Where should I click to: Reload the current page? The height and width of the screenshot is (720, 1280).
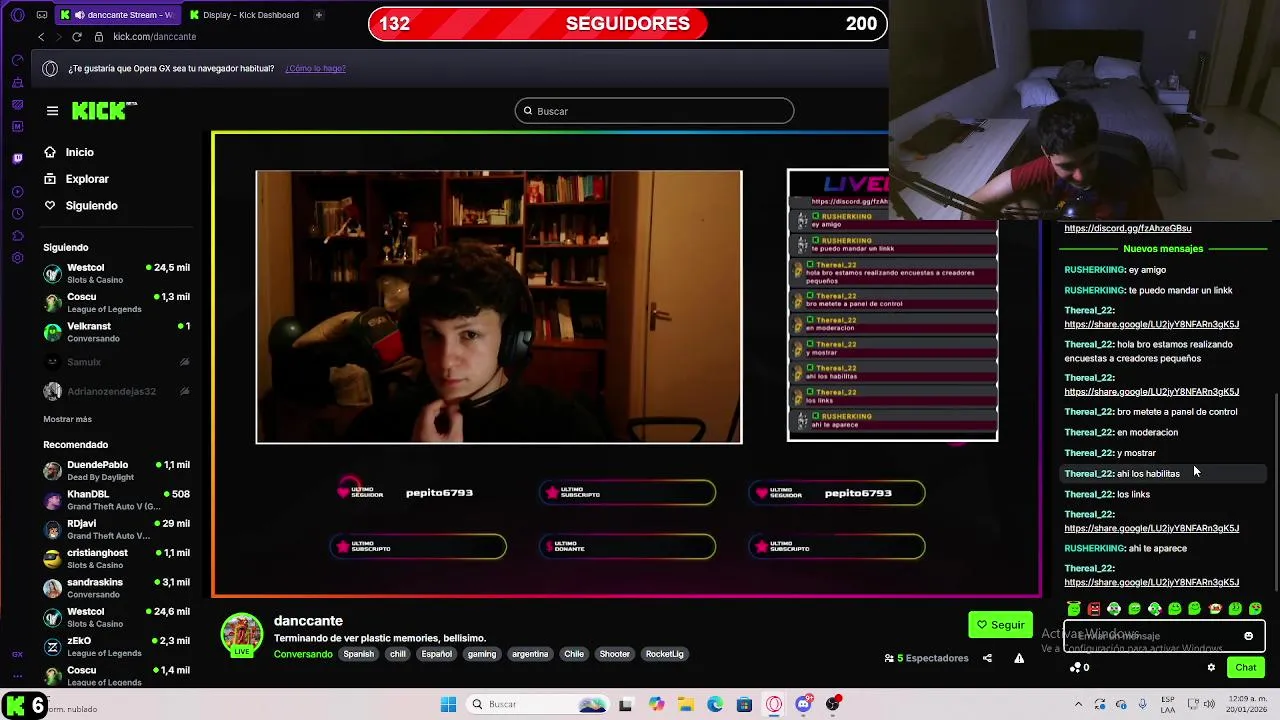[76, 36]
